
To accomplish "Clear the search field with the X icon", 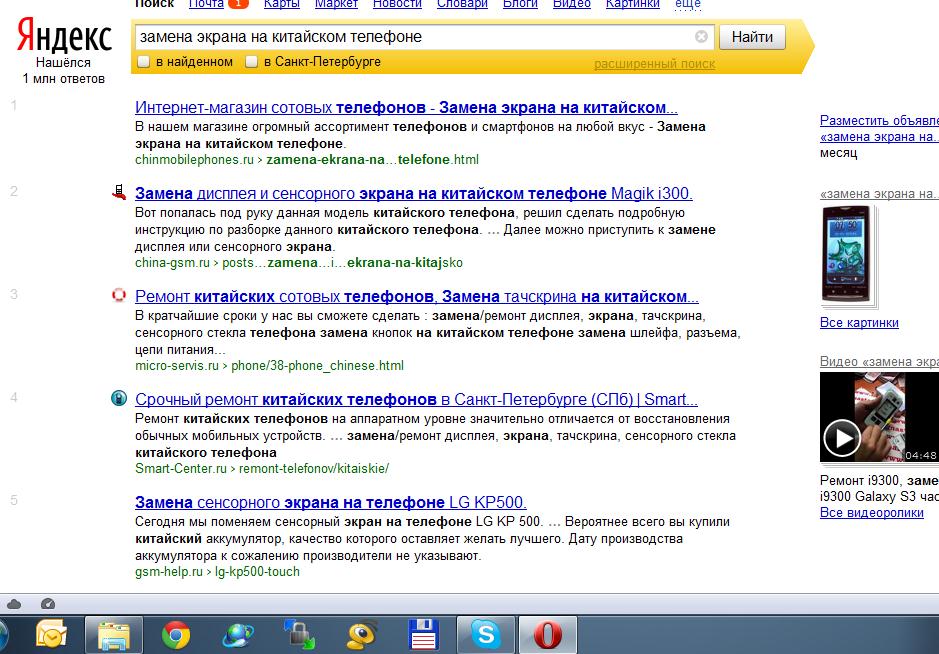I will pyautogui.click(x=701, y=37).
